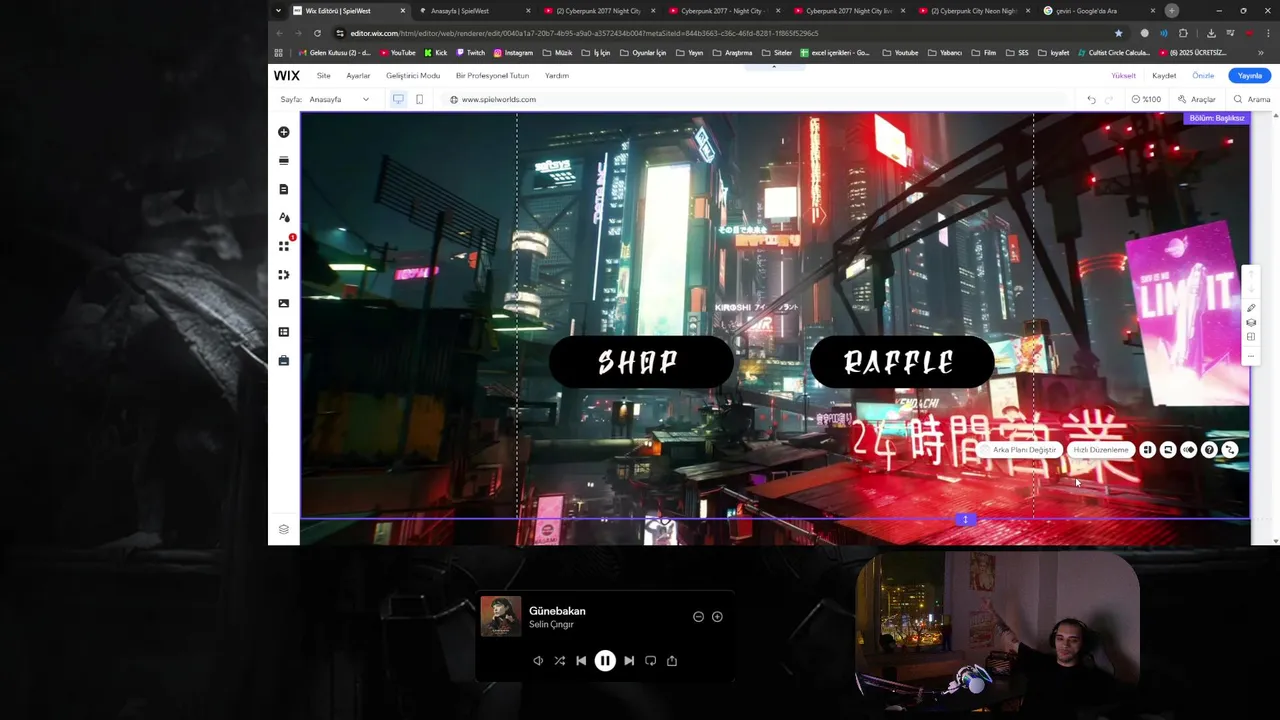Click the animation icon in floating bar
The image size is (1280, 720).
tap(1188, 450)
